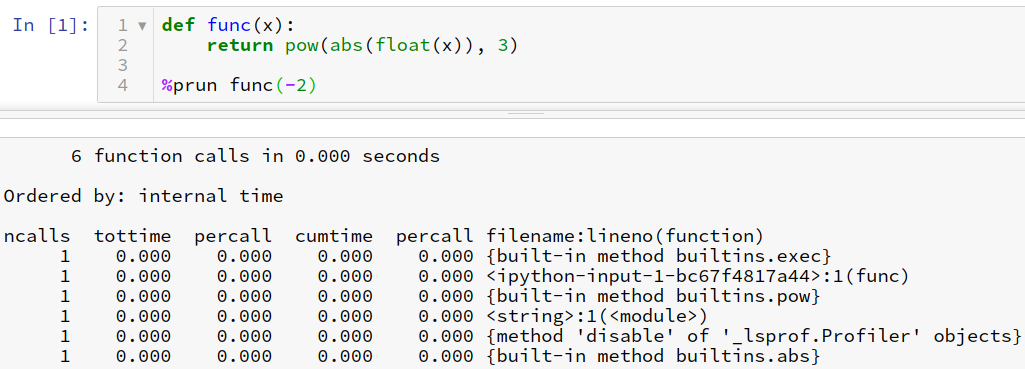The height and width of the screenshot is (369, 1025).
Task: Click the 'Ordered by: internal time' text
Action: [x=144, y=196]
